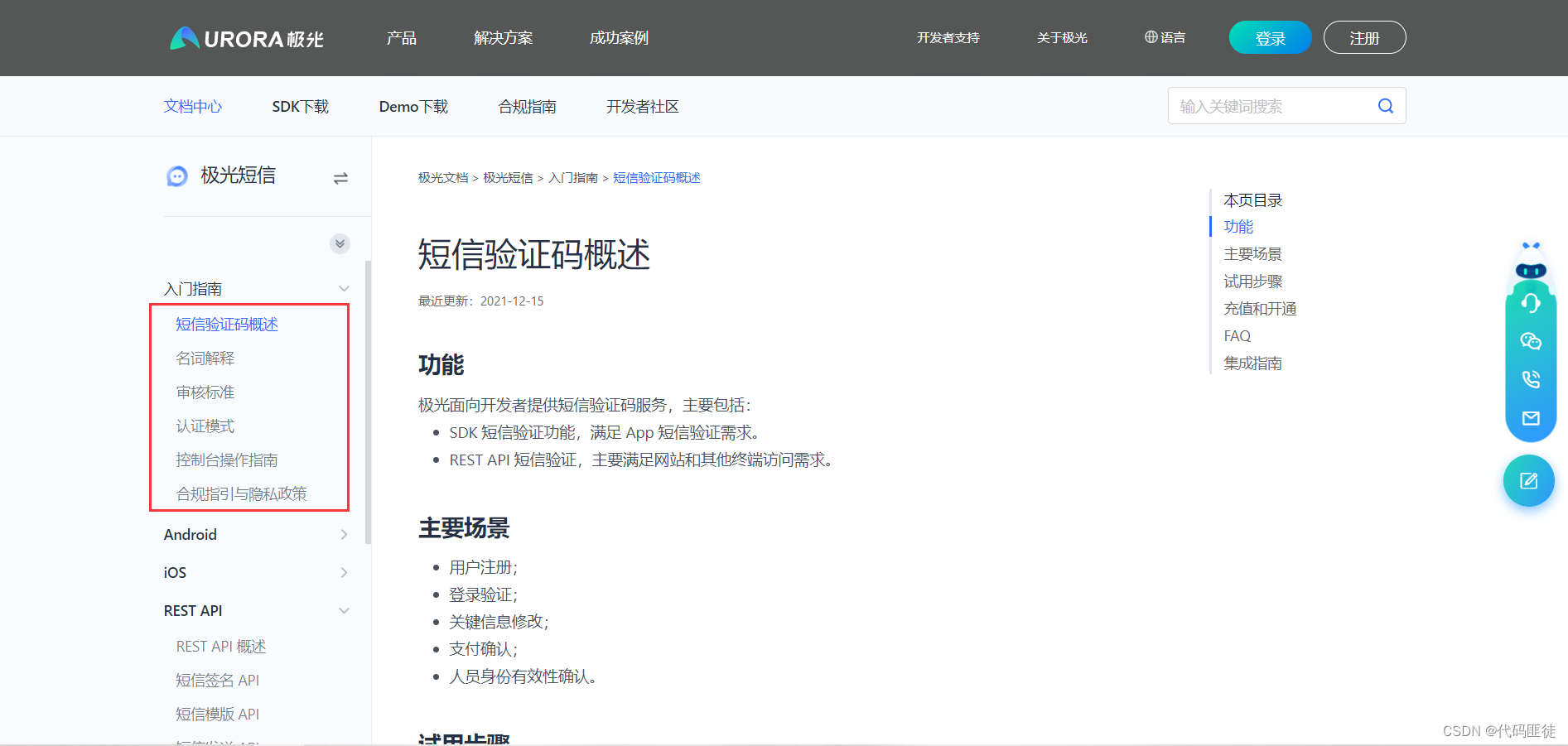Viewport: 1568px width, 746px height.
Task: Click the email envelope icon
Action: coord(1530,418)
